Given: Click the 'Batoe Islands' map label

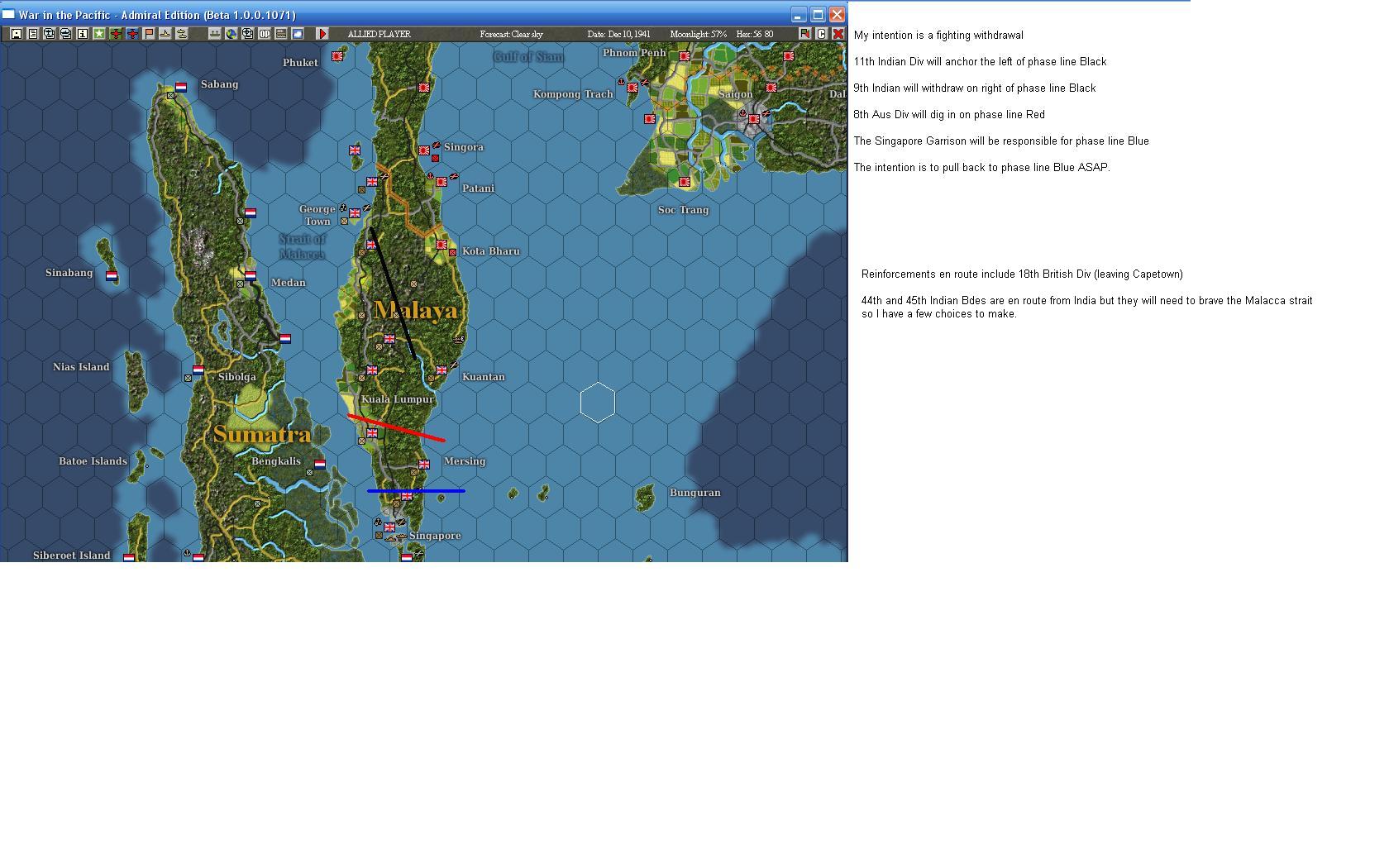Looking at the screenshot, I should click(93, 460).
